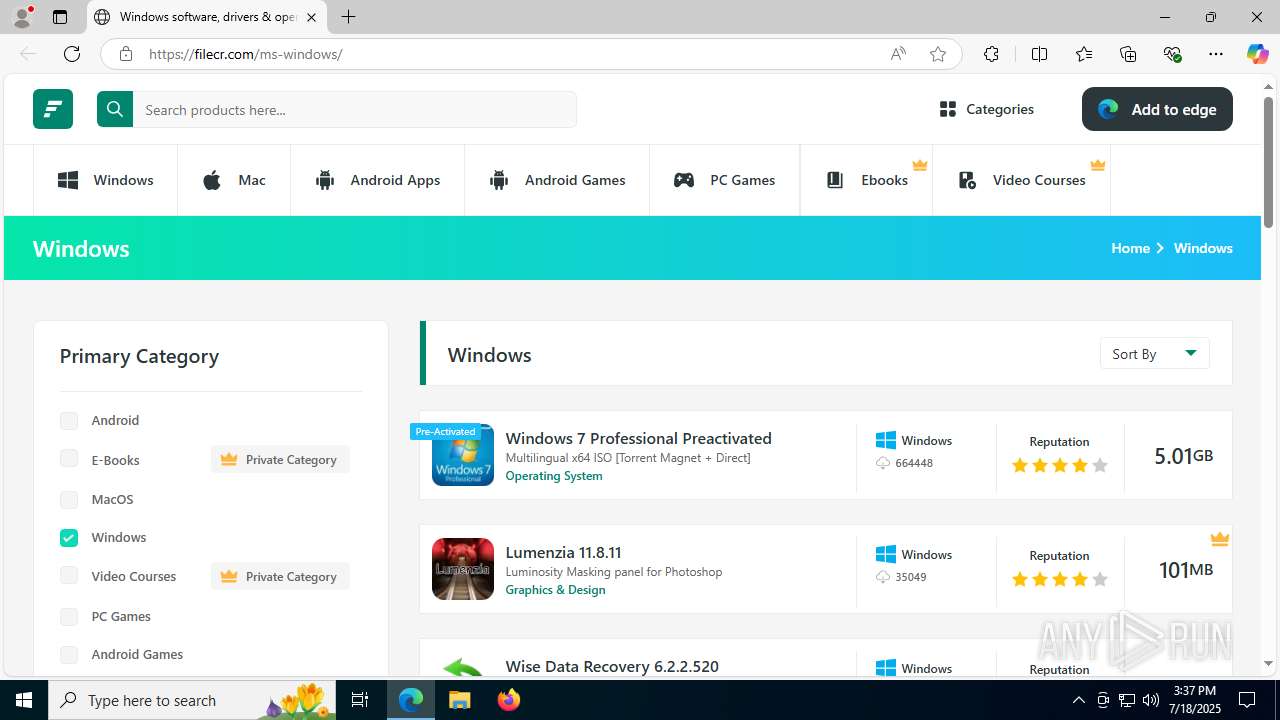Uncheck the Windows category checkbox
The width and height of the screenshot is (1280, 720).
tap(69, 538)
